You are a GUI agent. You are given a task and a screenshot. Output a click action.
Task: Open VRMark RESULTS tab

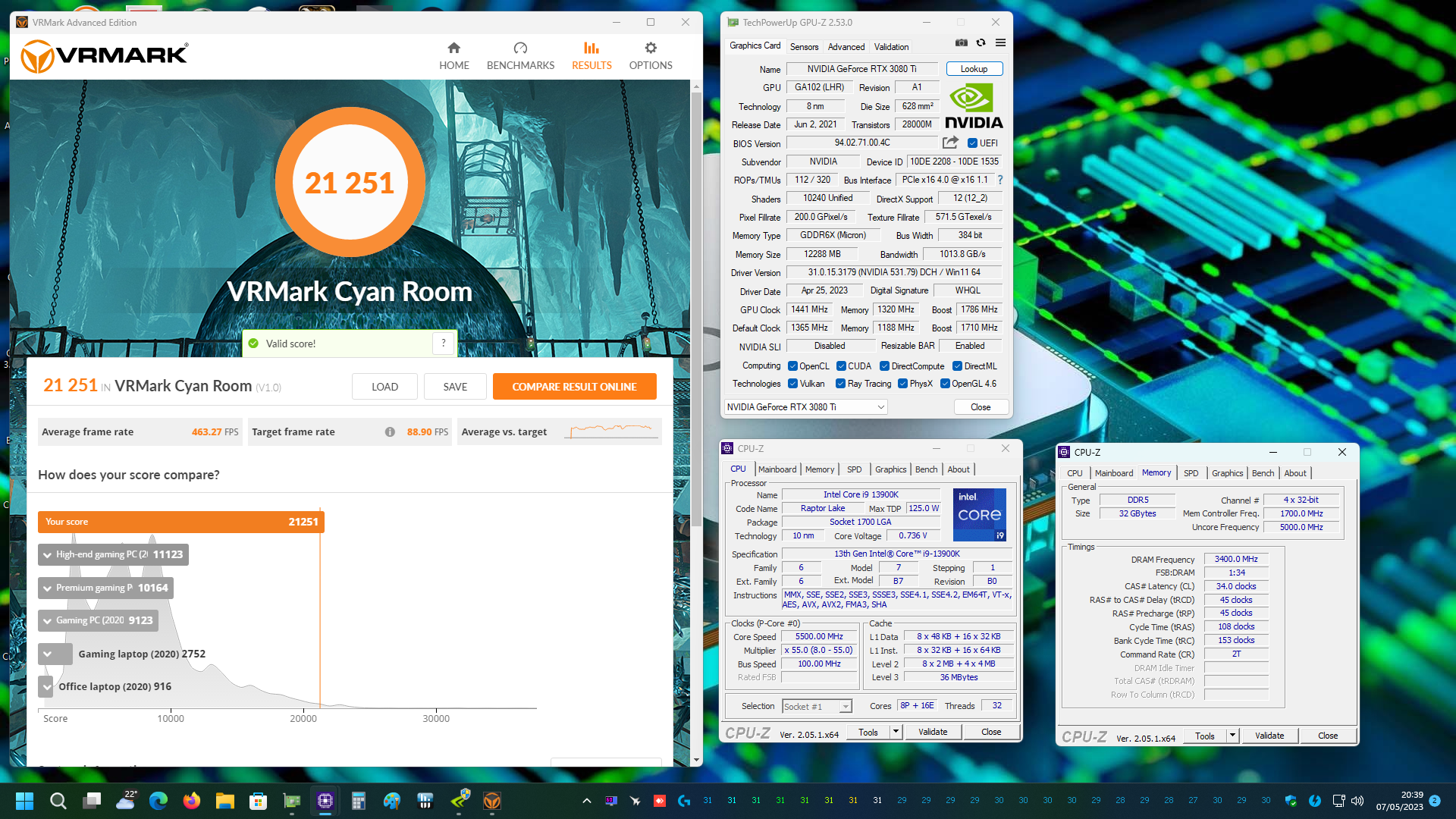click(x=591, y=56)
